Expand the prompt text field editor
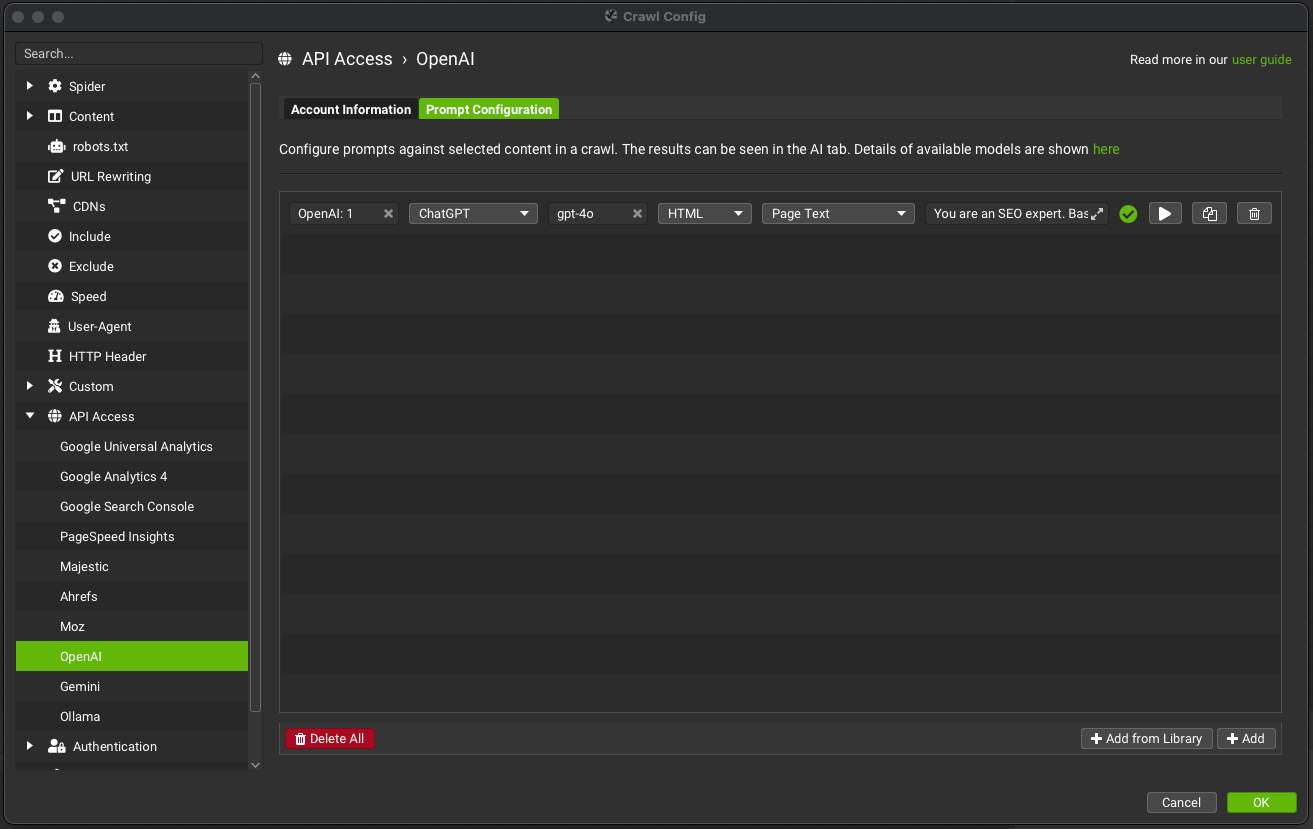This screenshot has width=1313, height=829. click(x=1097, y=213)
